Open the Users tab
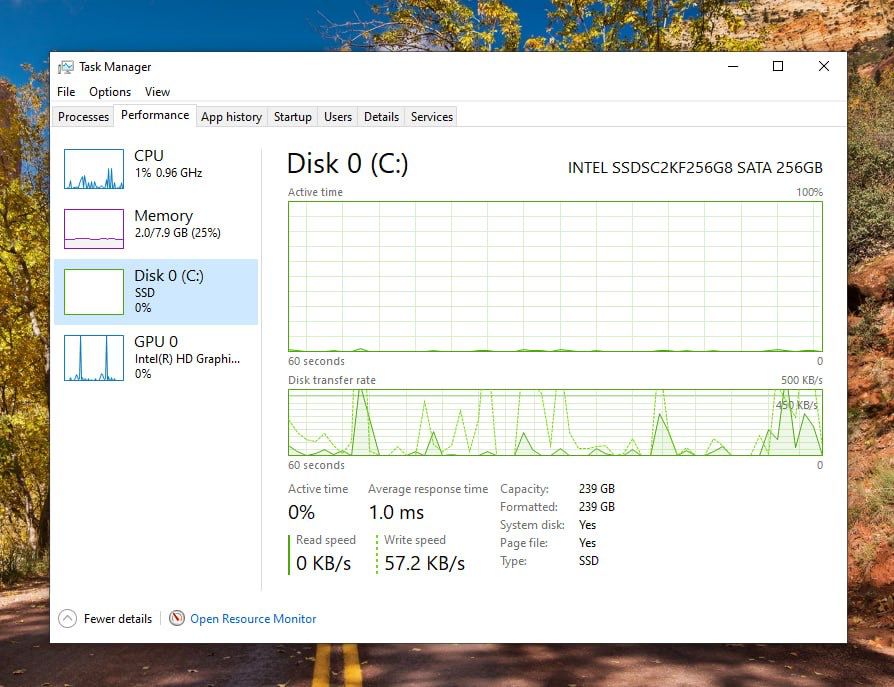 tap(338, 117)
